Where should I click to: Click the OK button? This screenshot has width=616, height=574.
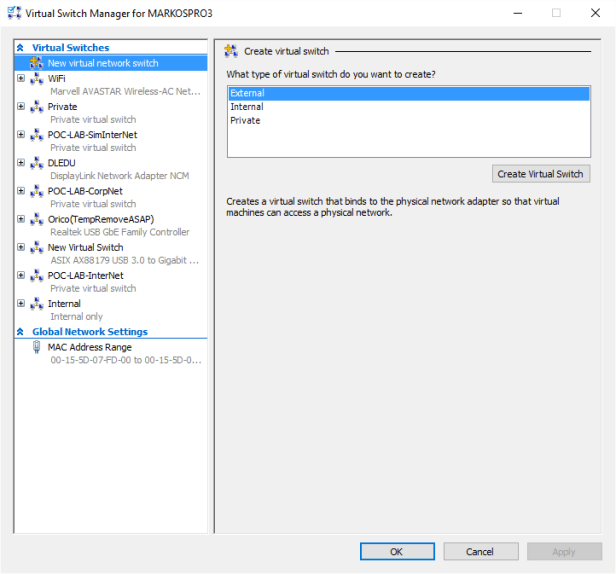pos(396,551)
